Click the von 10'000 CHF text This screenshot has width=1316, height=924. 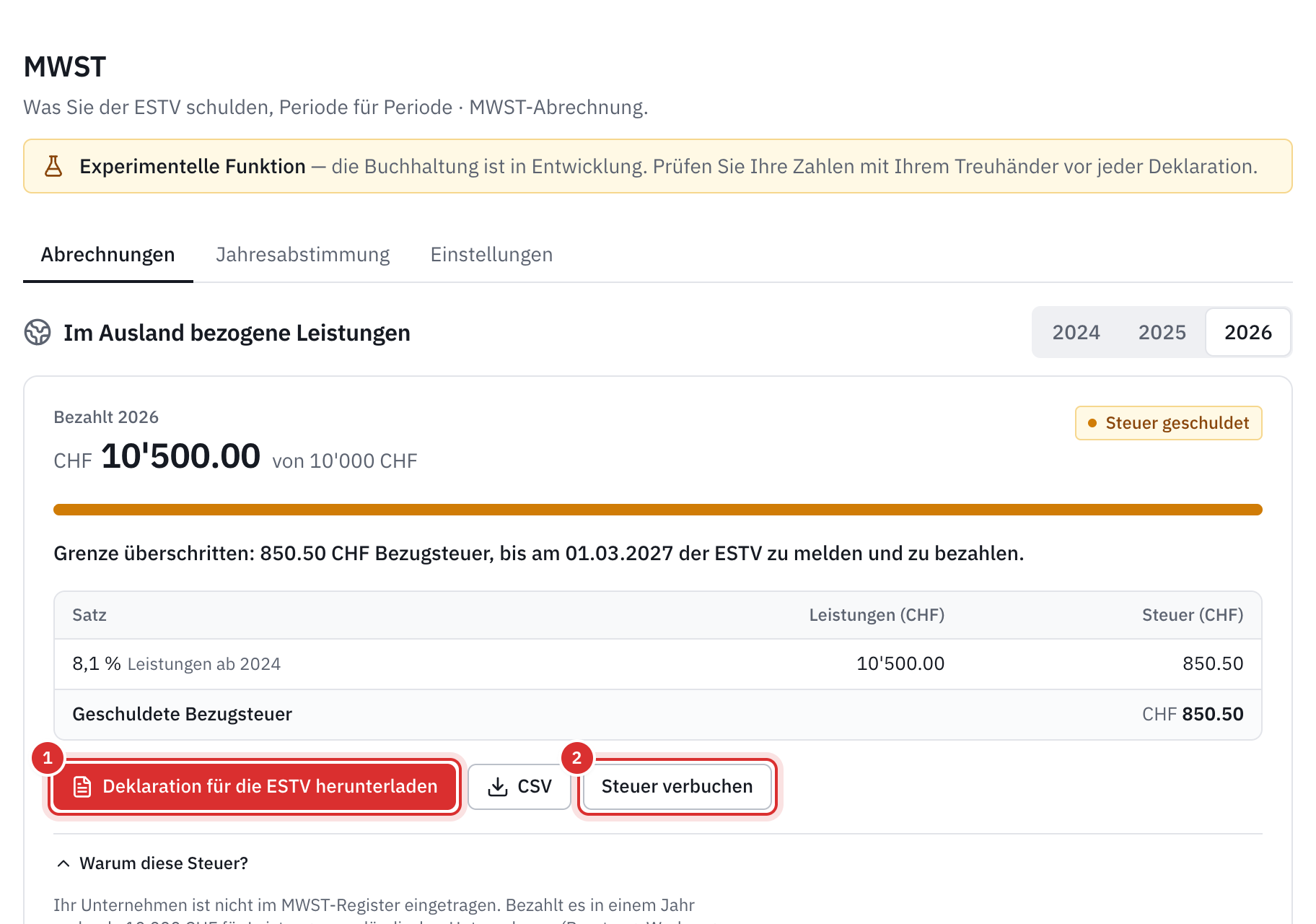pyautogui.click(x=345, y=461)
